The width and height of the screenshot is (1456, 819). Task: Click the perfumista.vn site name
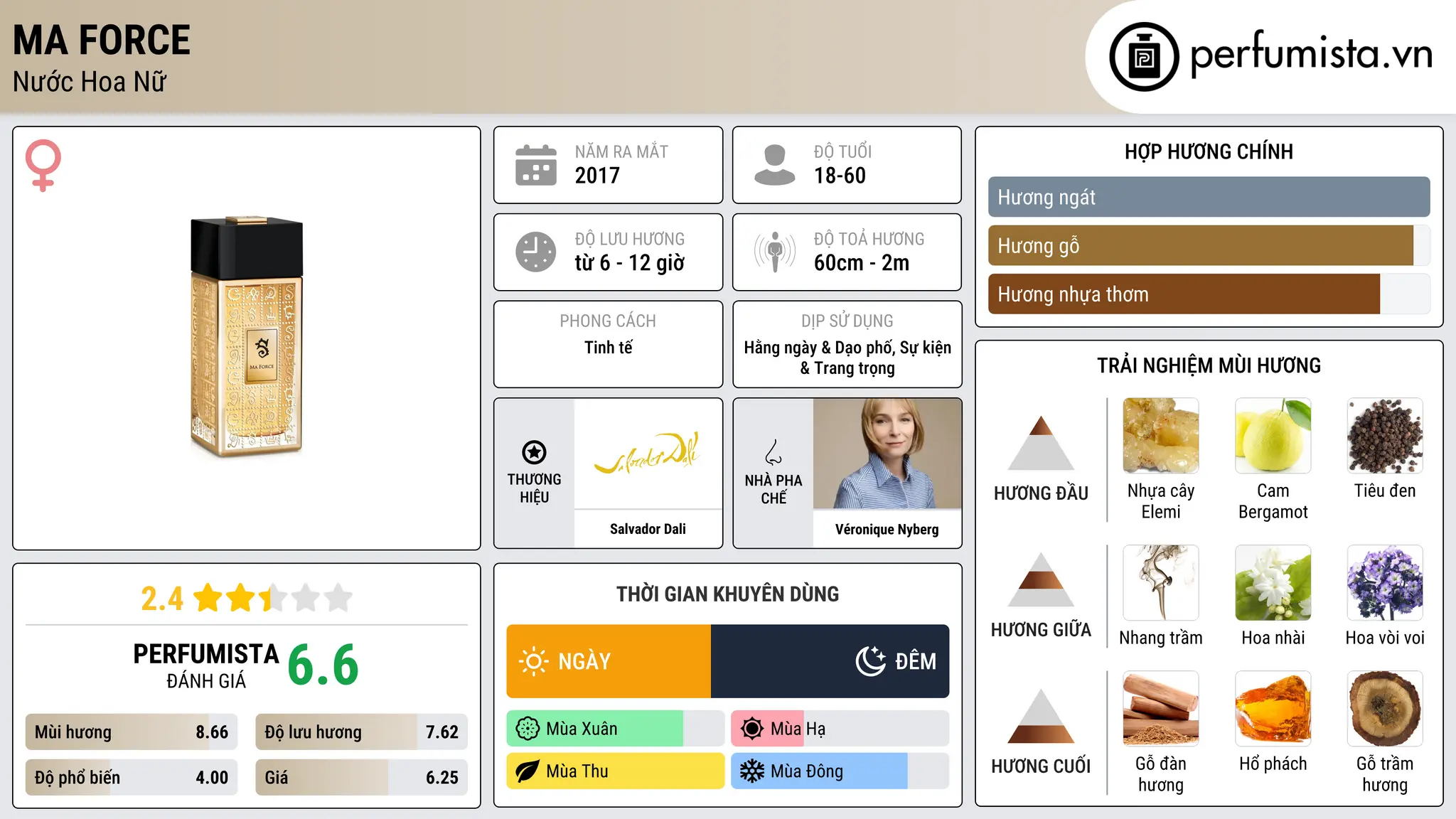click(x=1311, y=53)
